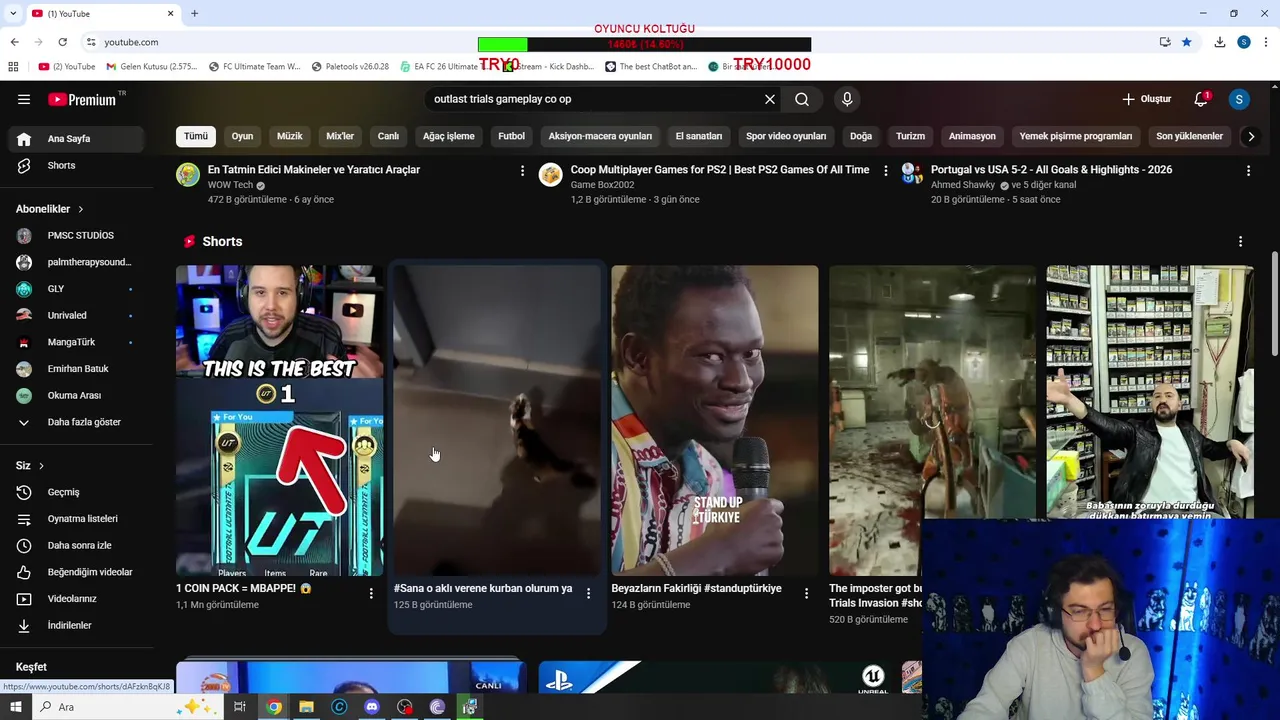1280x720 pixels.
Task: Open the account avatar menu on YouTube
Action: click(x=1239, y=99)
